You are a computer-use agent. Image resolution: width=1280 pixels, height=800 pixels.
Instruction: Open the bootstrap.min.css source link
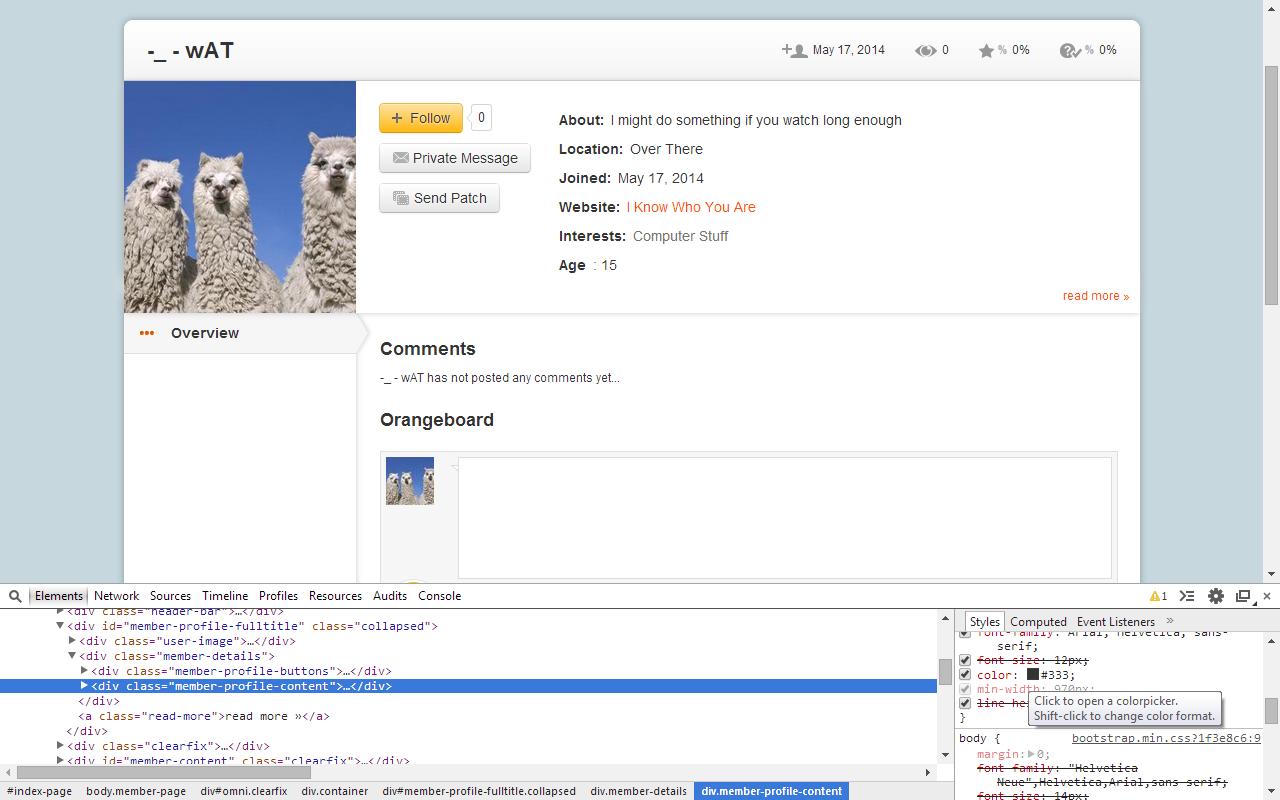pyautogui.click(x=1166, y=739)
